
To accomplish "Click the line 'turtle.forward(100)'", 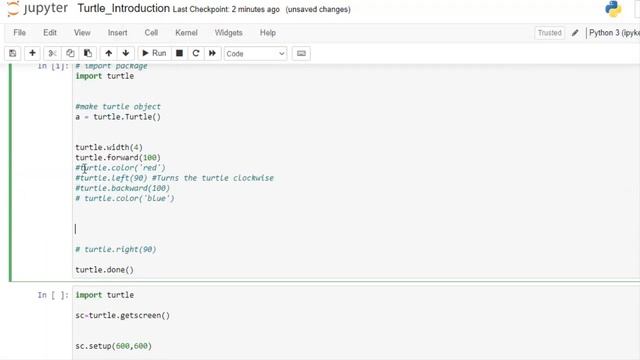I will point(118,158).
